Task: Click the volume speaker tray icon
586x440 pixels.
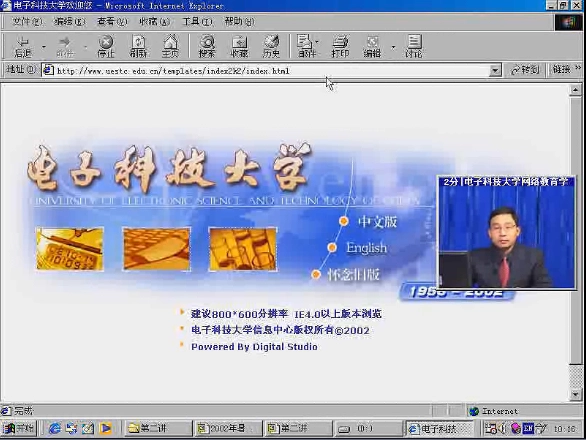Action: coord(502,428)
